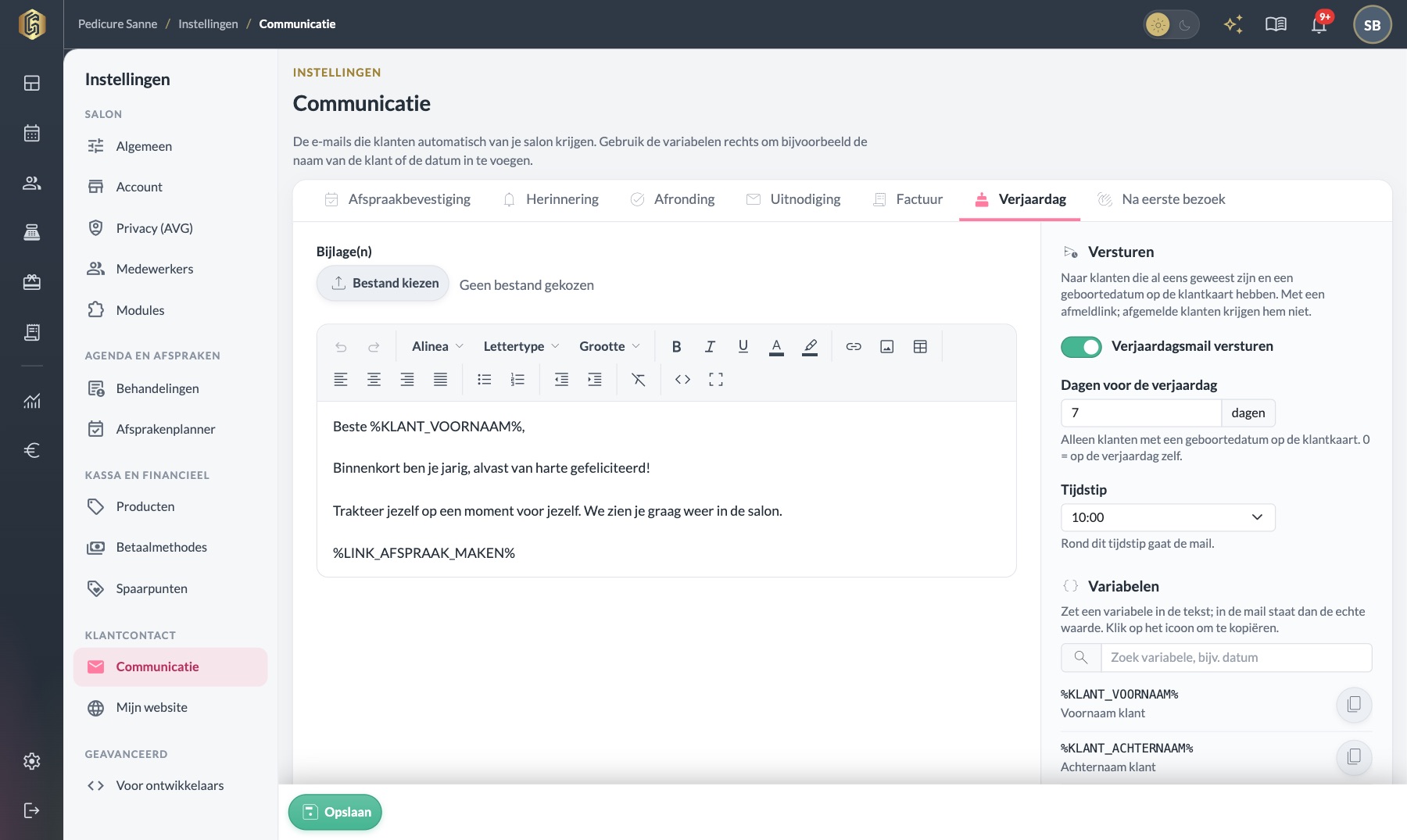Copy the %KLANT_ACHTERNAAM% variable
The image size is (1407, 840).
[x=1354, y=756]
